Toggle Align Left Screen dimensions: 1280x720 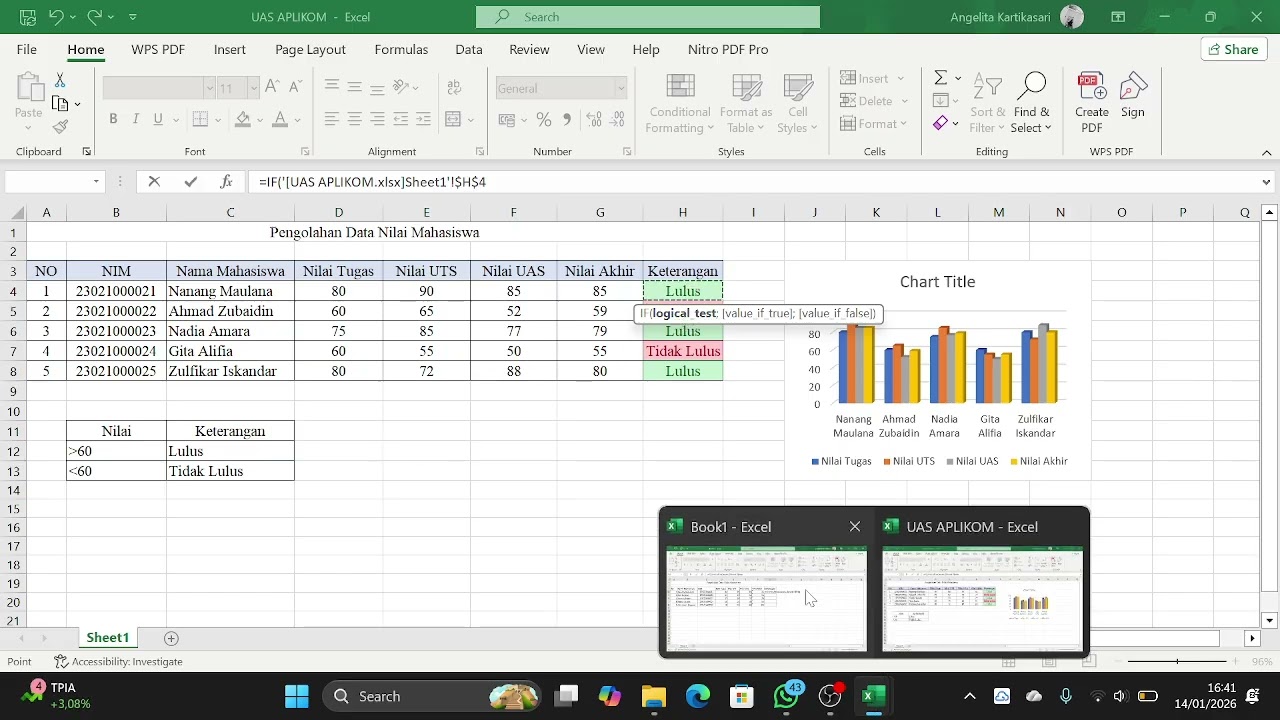tap(332, 119)
